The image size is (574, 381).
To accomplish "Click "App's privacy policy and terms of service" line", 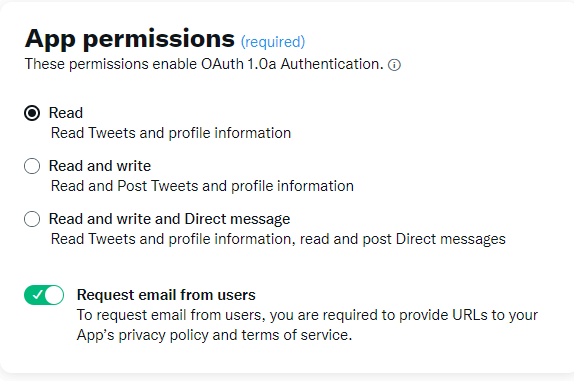I will click(215, 335).
